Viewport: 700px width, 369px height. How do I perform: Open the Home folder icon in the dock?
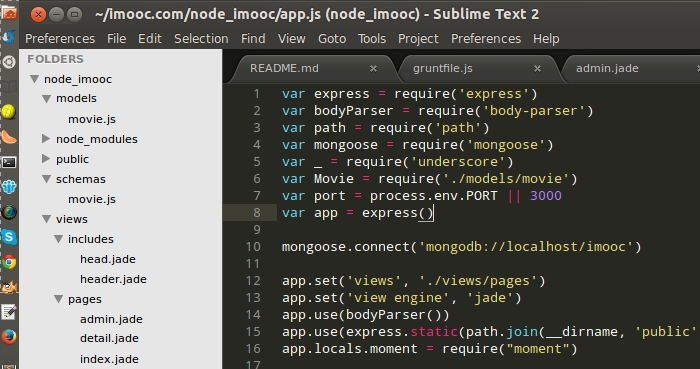click(9, 13)
